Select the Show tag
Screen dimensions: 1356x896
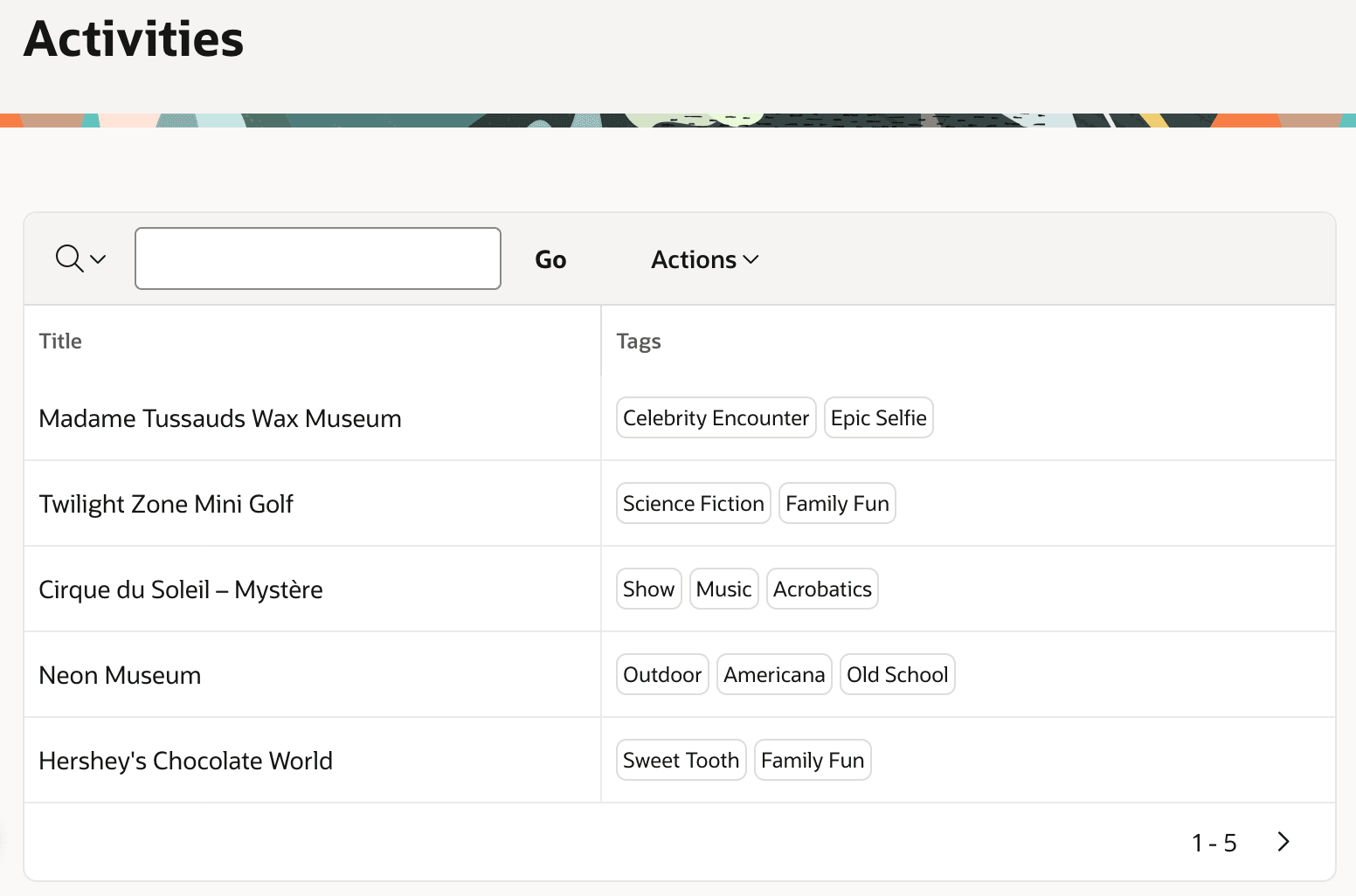[649, 589]
